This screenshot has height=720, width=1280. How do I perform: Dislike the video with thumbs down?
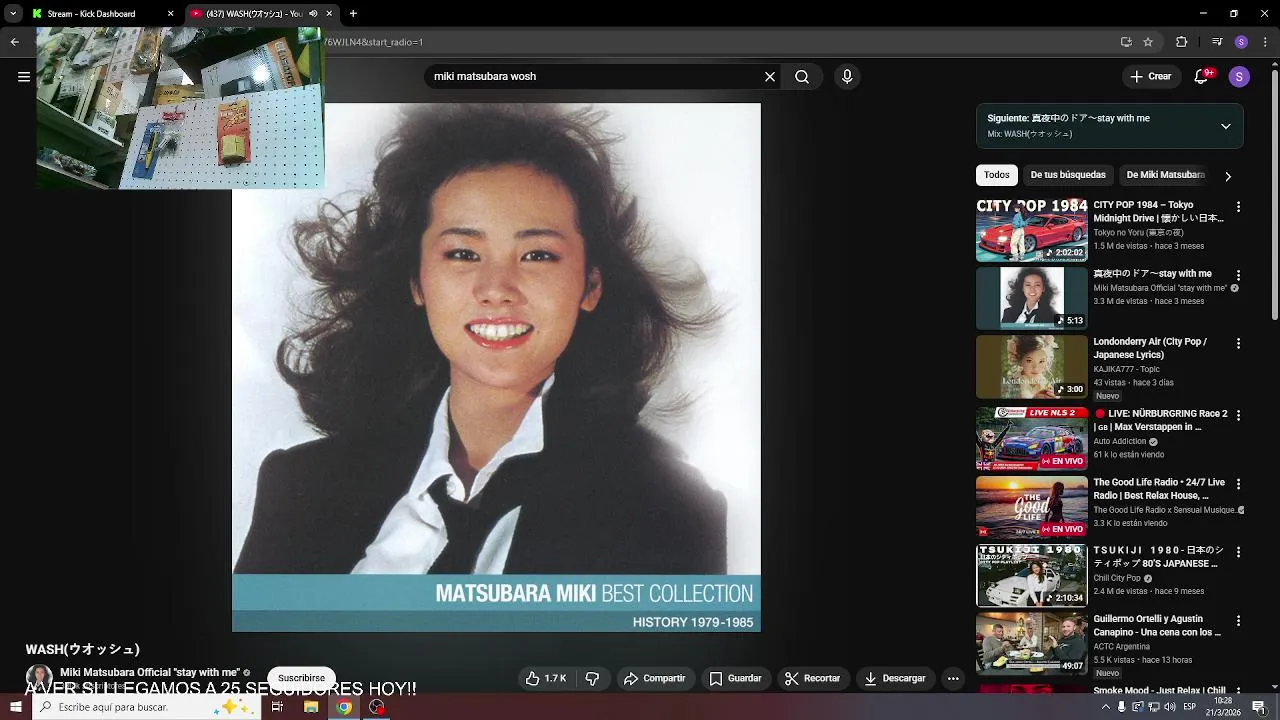[x=592, y=678]
